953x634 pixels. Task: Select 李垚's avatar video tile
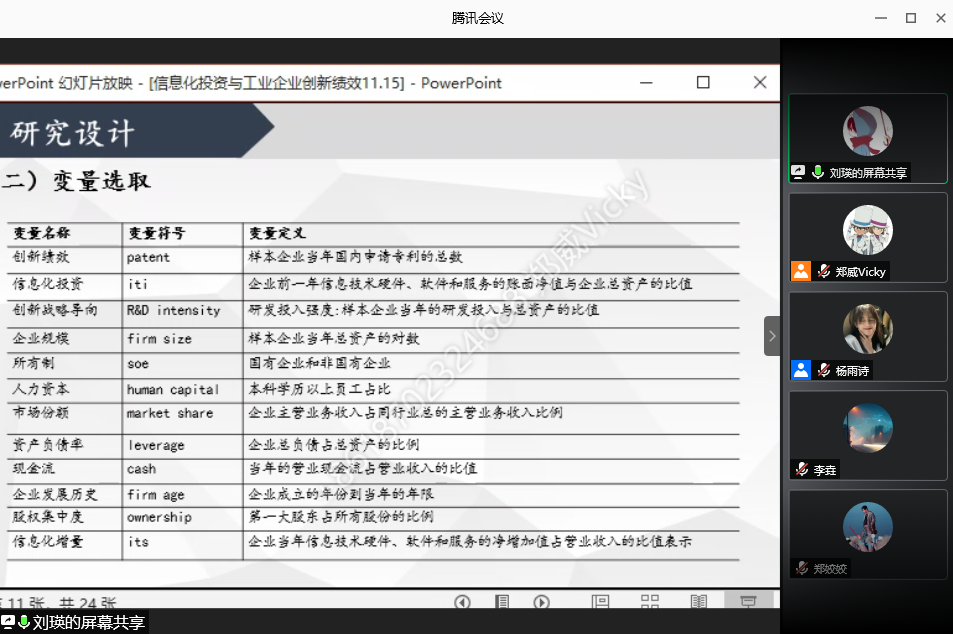click(x=867, y=427)
